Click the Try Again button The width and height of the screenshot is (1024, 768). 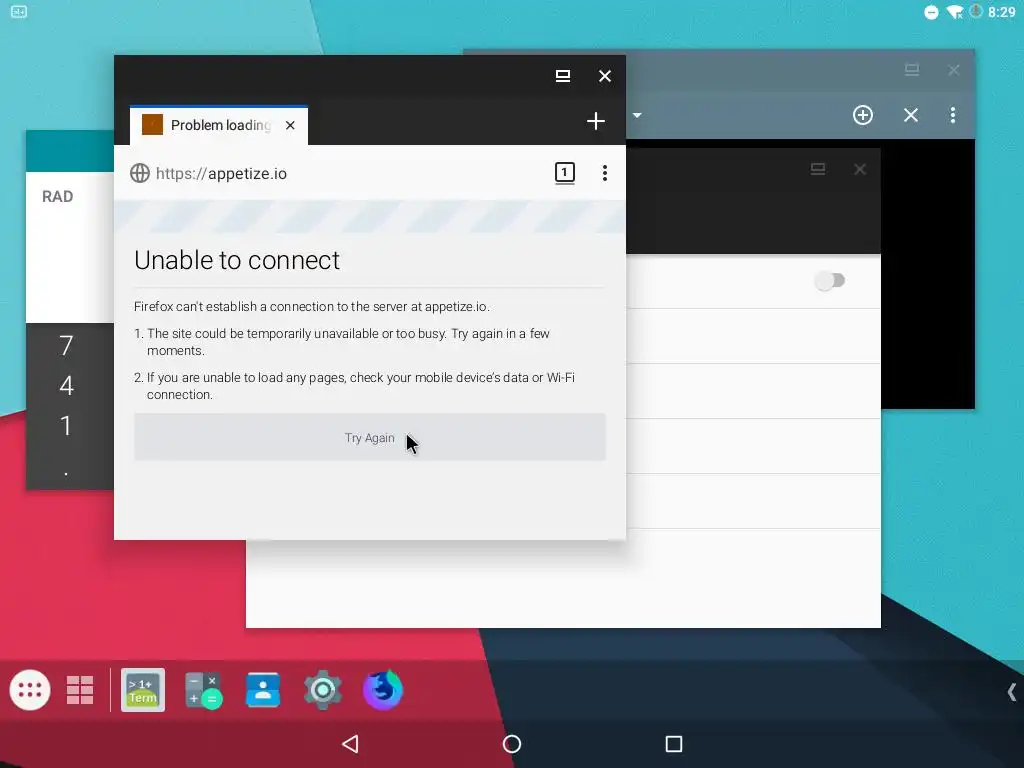pyautogui.click(x=370, y=438)
